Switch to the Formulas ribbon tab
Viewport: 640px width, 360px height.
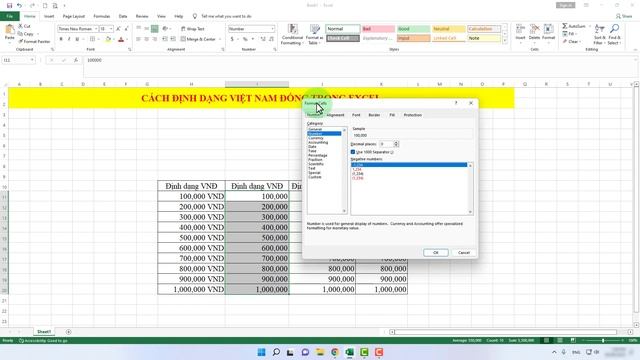pyautogui.click(x=102, y=16)
